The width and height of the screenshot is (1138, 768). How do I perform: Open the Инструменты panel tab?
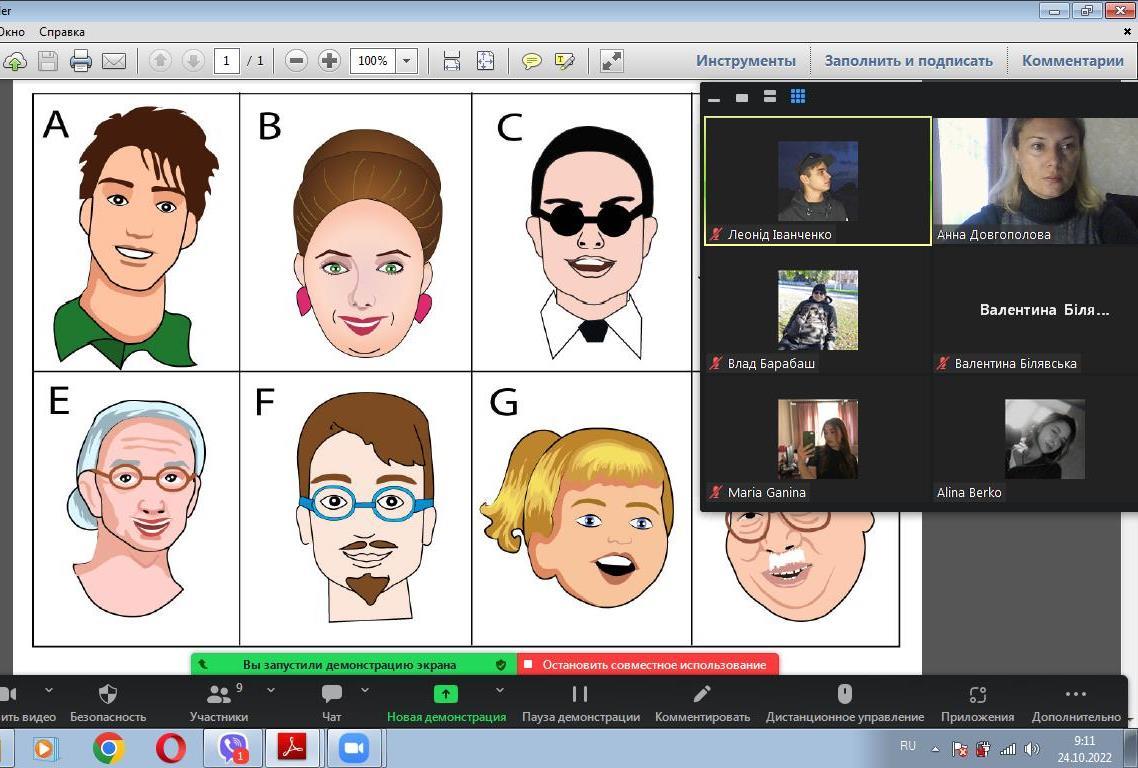tap(746, 61)
